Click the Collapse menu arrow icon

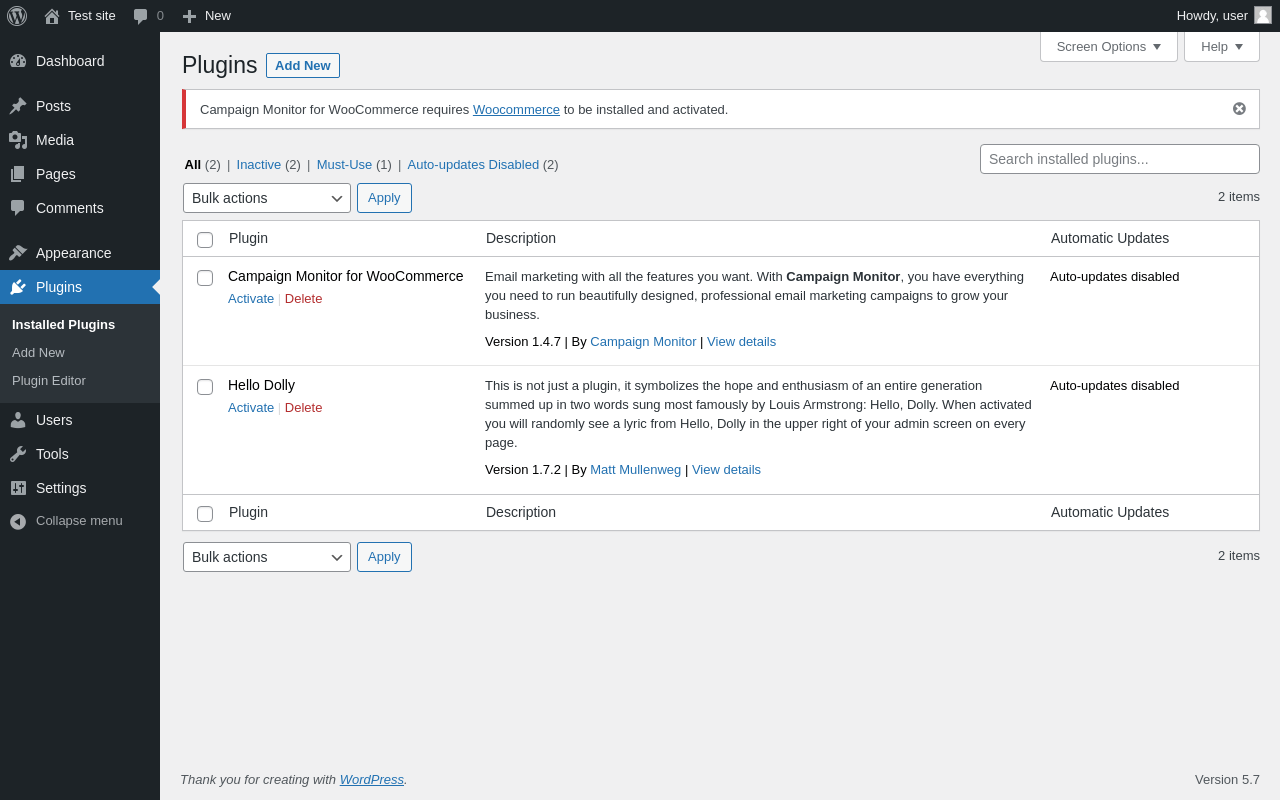pyautogui.click(x=18, y=521)
